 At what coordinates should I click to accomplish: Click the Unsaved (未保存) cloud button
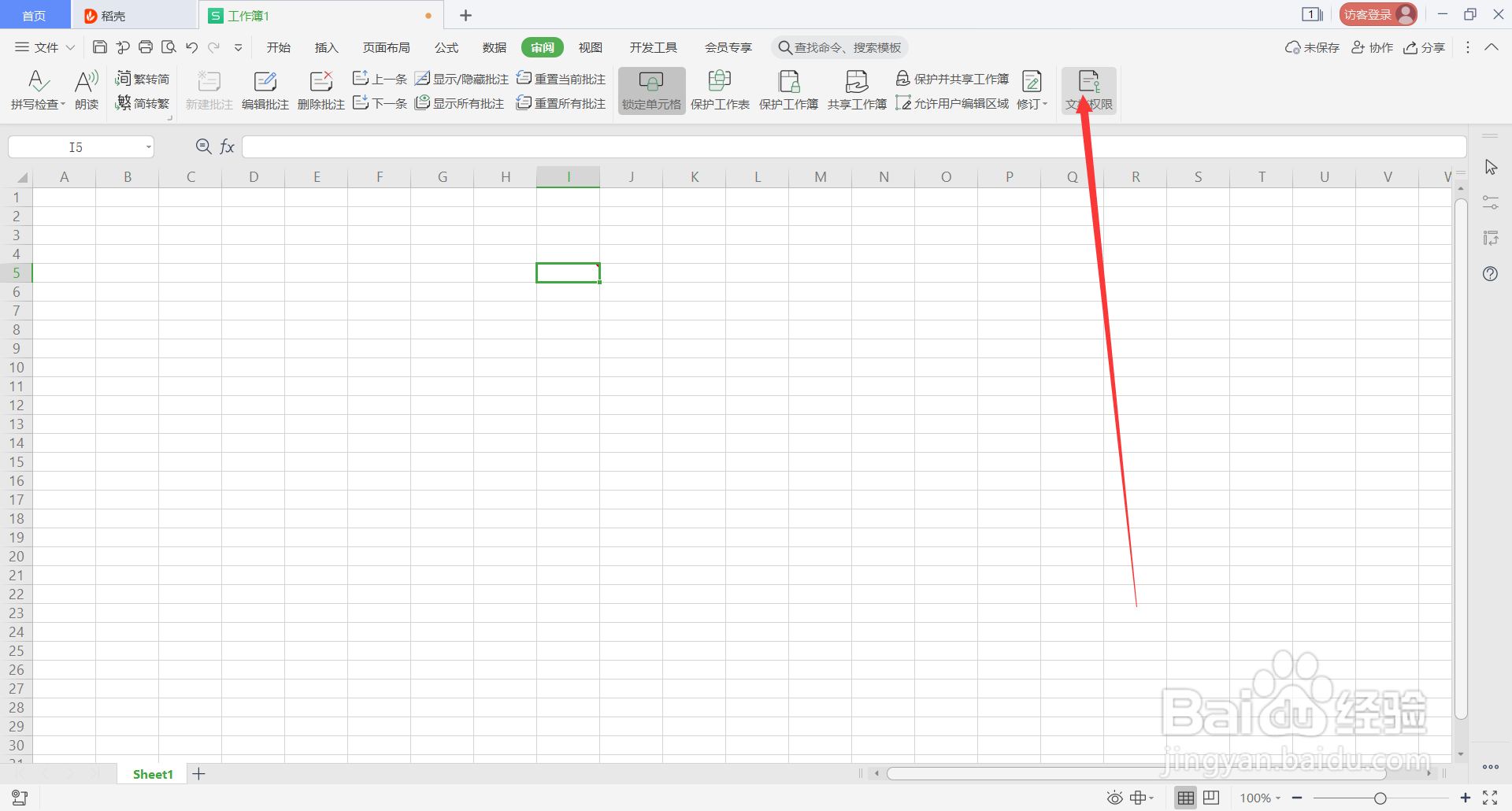click(x=1312, y=47)
